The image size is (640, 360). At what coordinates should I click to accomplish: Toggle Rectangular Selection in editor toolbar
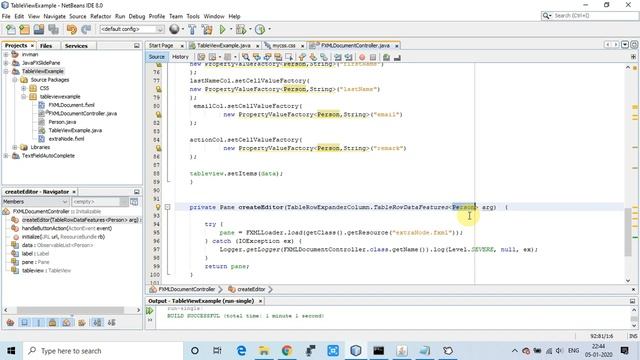[289, 57]
